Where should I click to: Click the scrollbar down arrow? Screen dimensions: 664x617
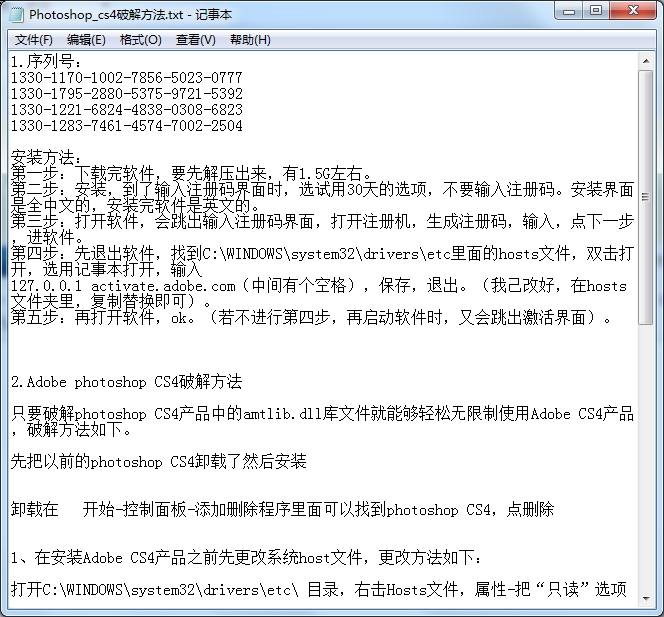tap(646, 598)
